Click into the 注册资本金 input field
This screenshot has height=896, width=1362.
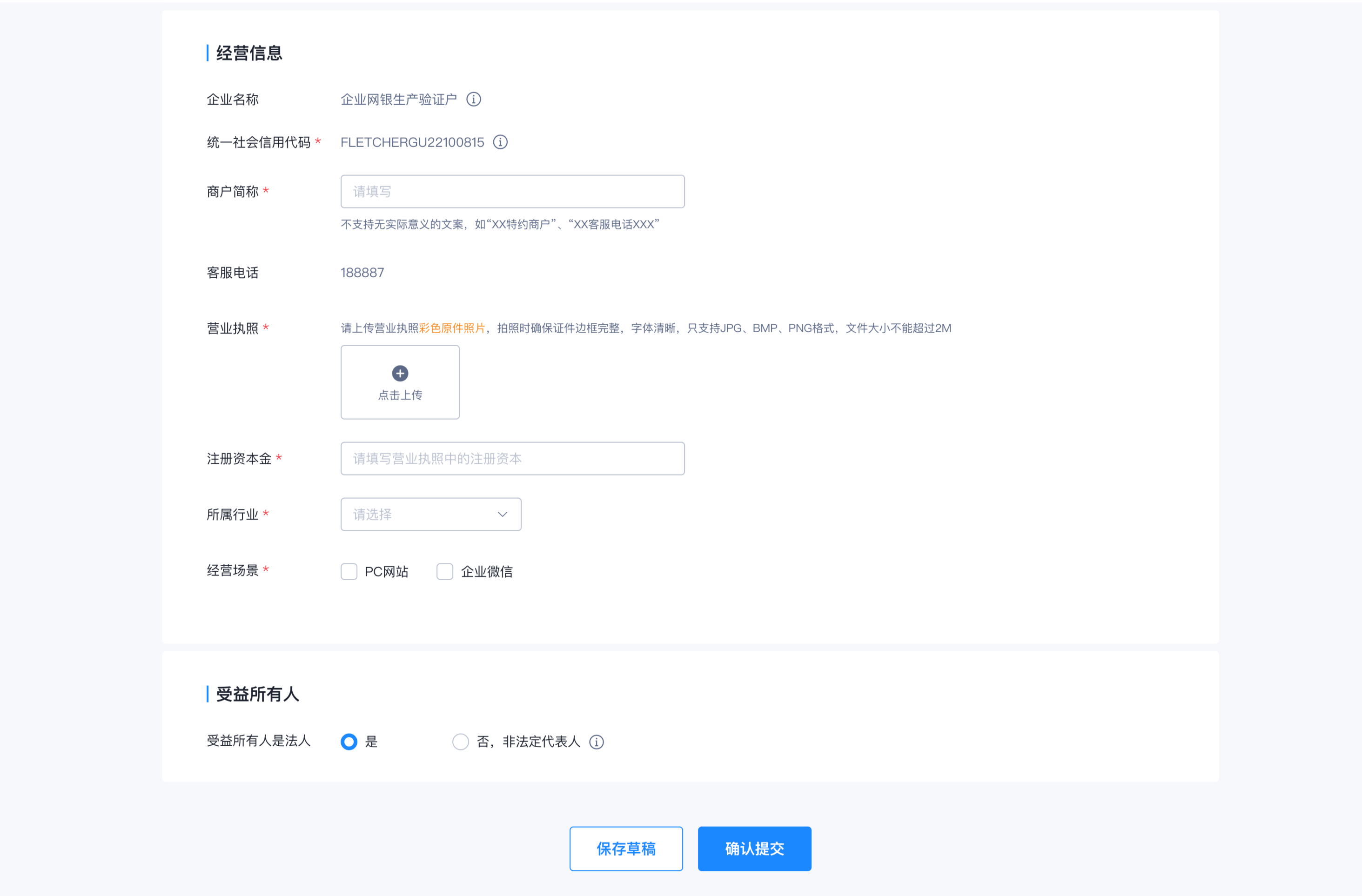[512, 458]
